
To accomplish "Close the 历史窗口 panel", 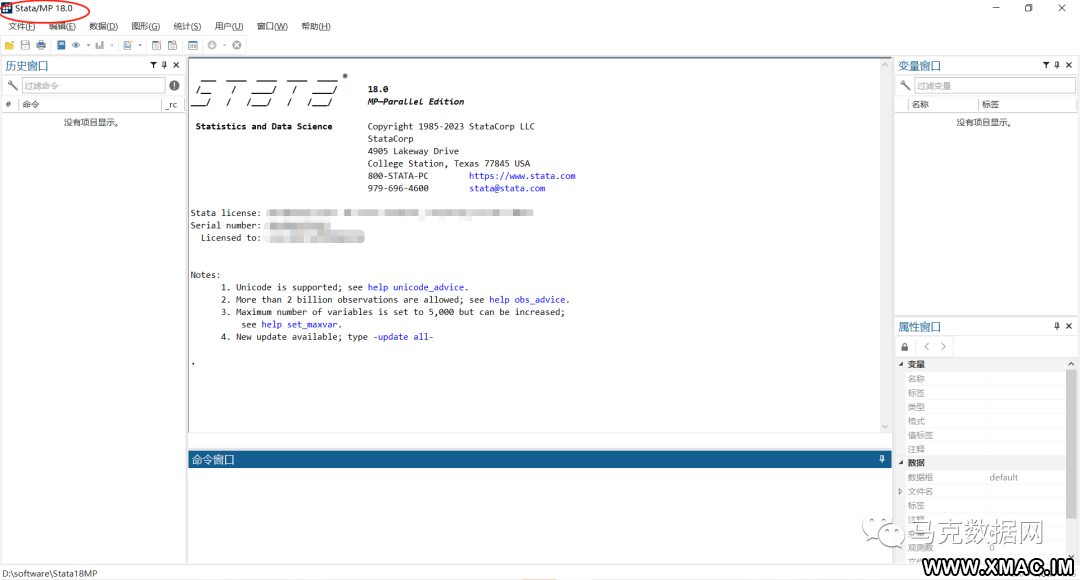I will pos(176,65).
